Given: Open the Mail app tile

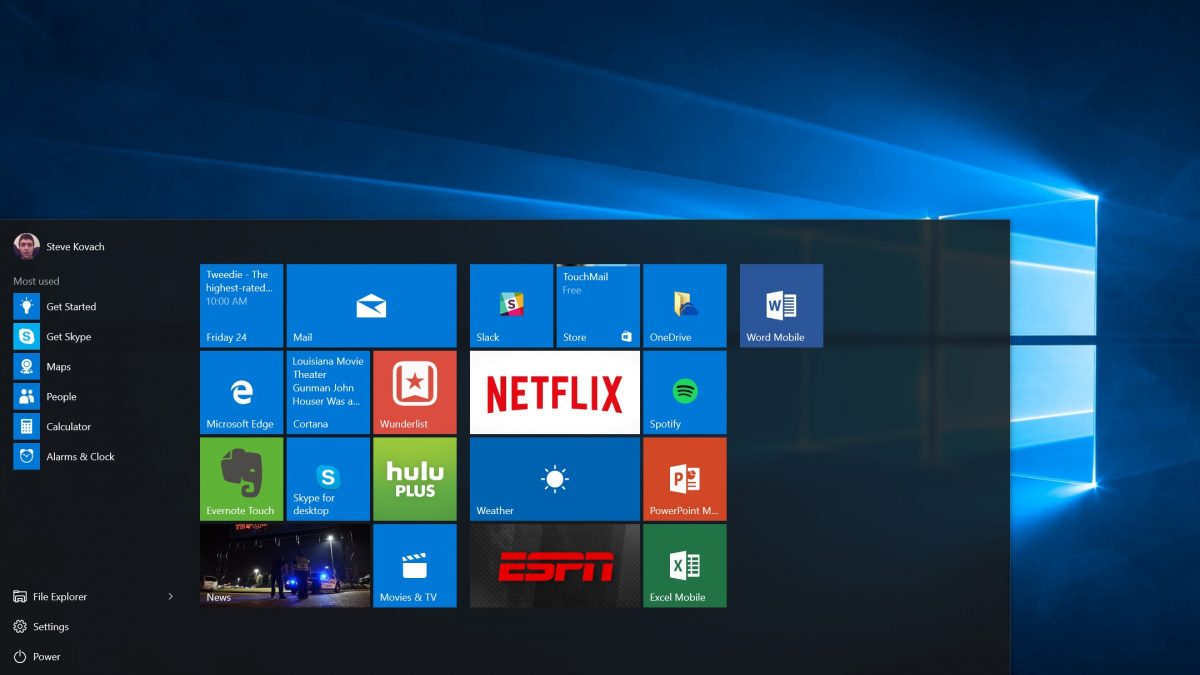Looking at the screenshot, I should click(371, 305).
